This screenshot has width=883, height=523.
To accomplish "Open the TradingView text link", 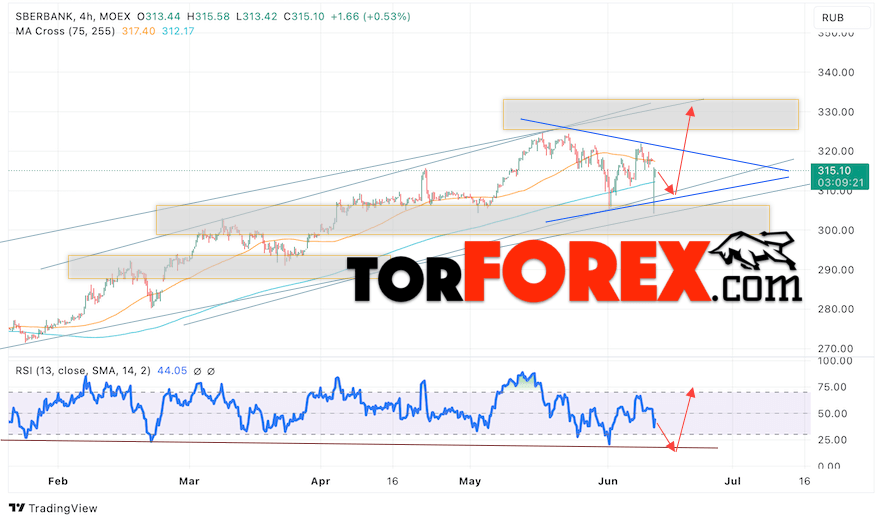I will pos(63,508).
